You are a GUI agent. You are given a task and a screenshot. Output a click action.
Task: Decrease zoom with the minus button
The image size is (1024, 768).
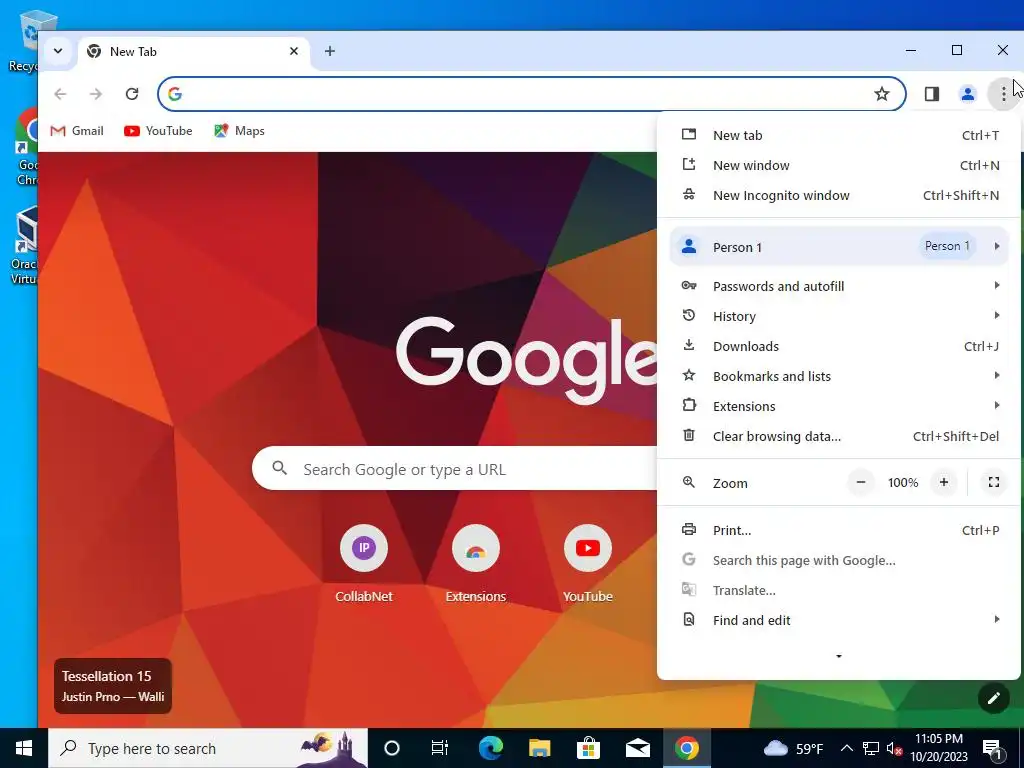click(x=861, y=483)
